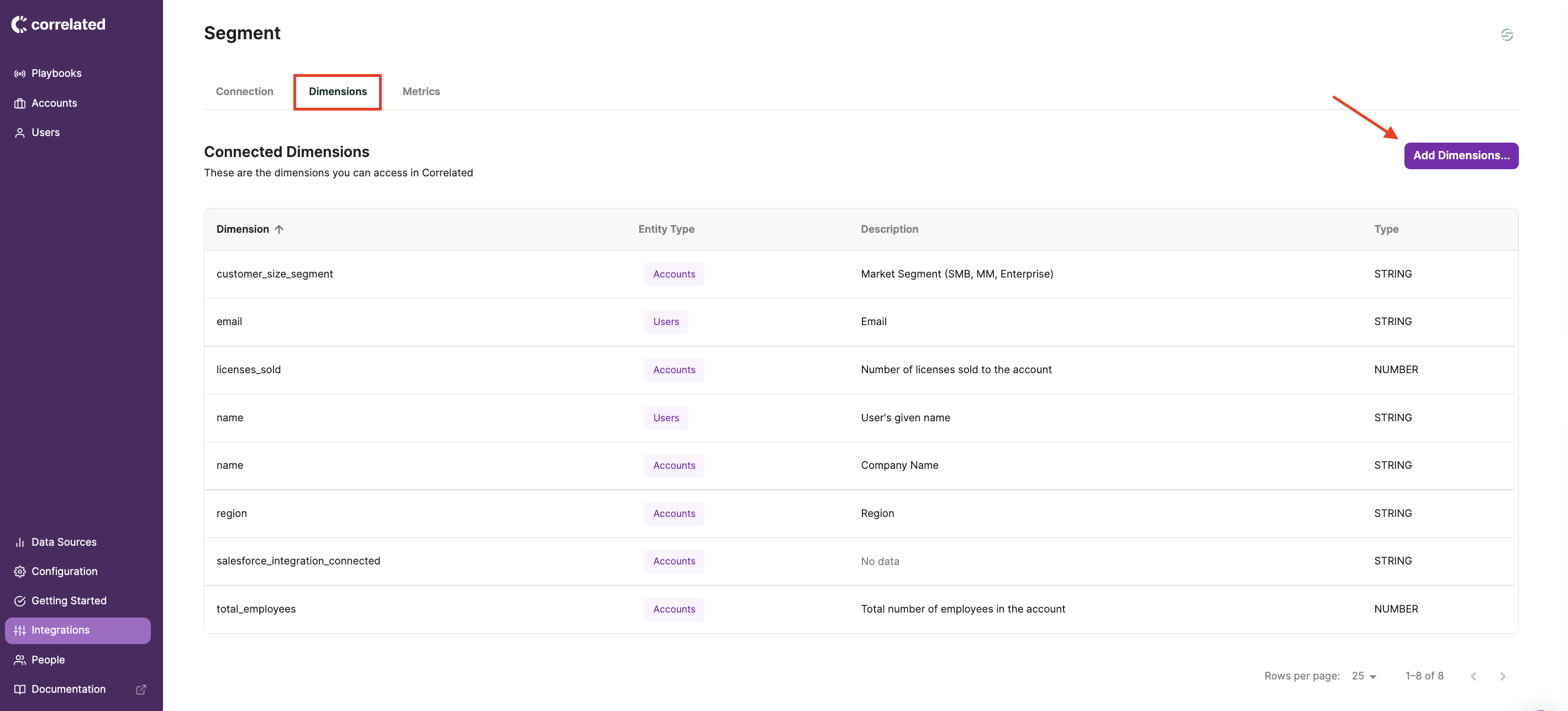The image size is (1568, 711).
Task: Open the Users sidebar icon
Action: [x=19, y=133]
